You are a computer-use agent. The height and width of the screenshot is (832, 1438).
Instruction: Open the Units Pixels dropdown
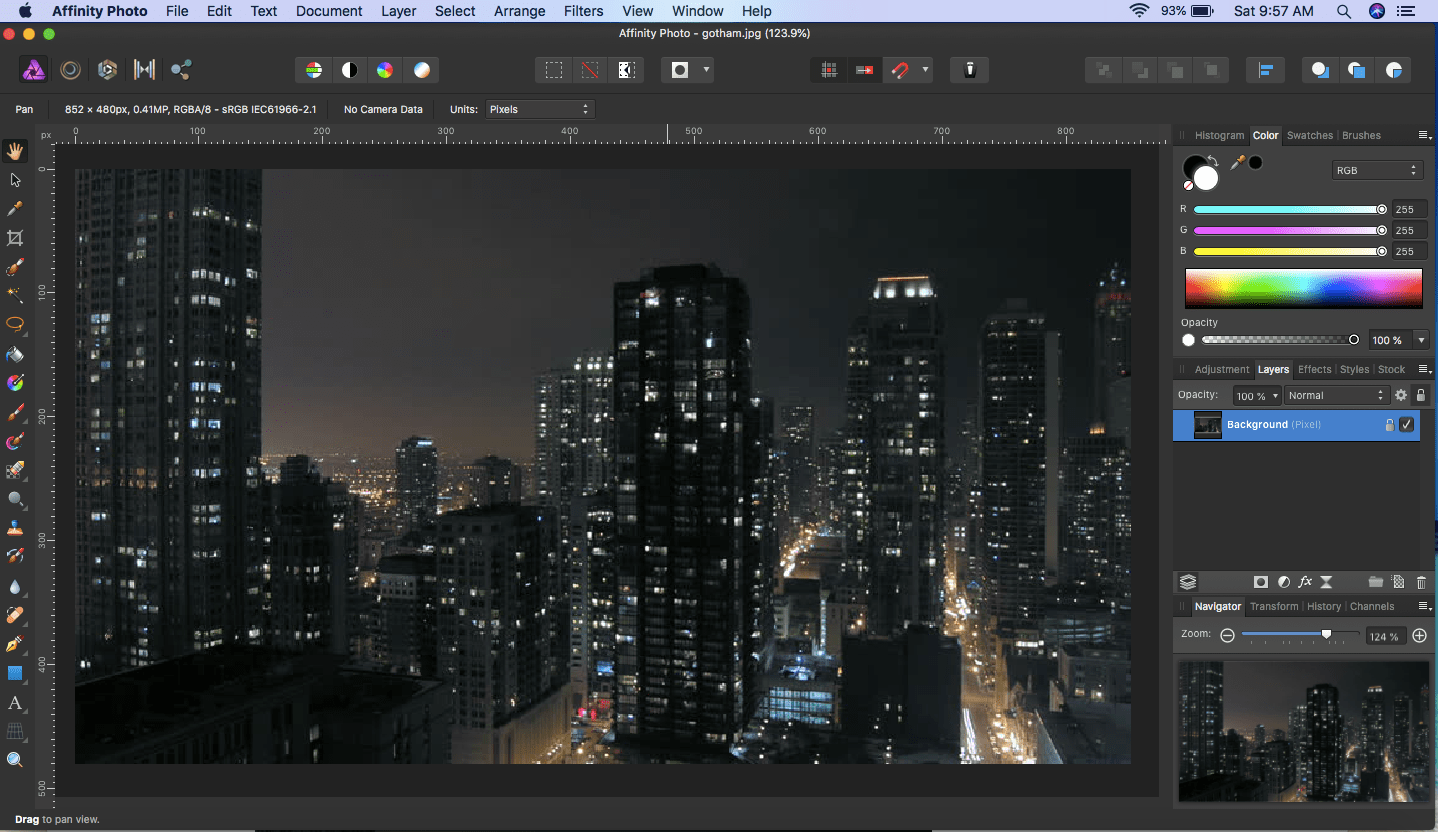[x=539, y=109]
